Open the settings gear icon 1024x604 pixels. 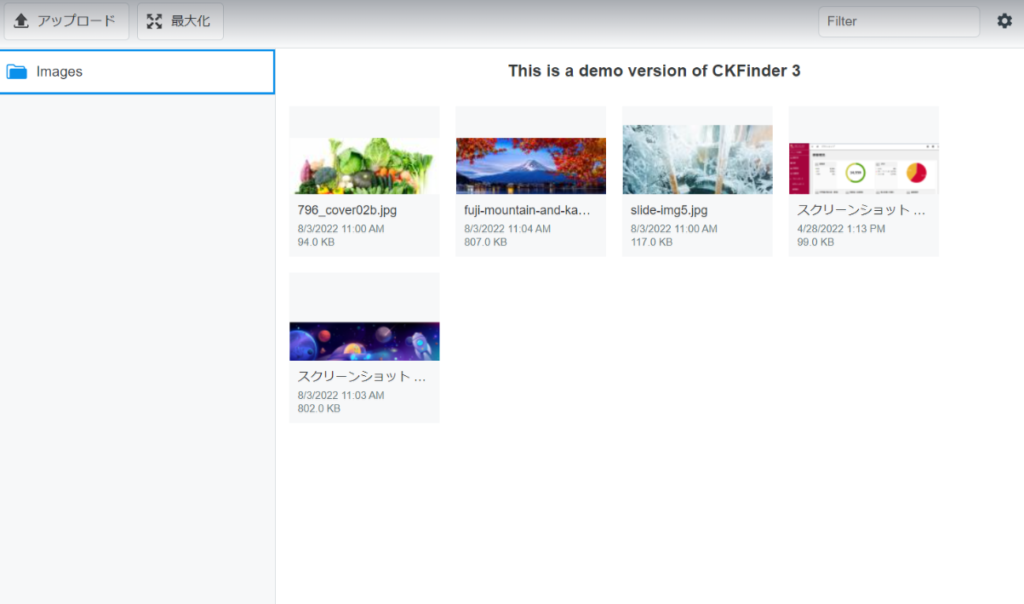coord(1004,21)
